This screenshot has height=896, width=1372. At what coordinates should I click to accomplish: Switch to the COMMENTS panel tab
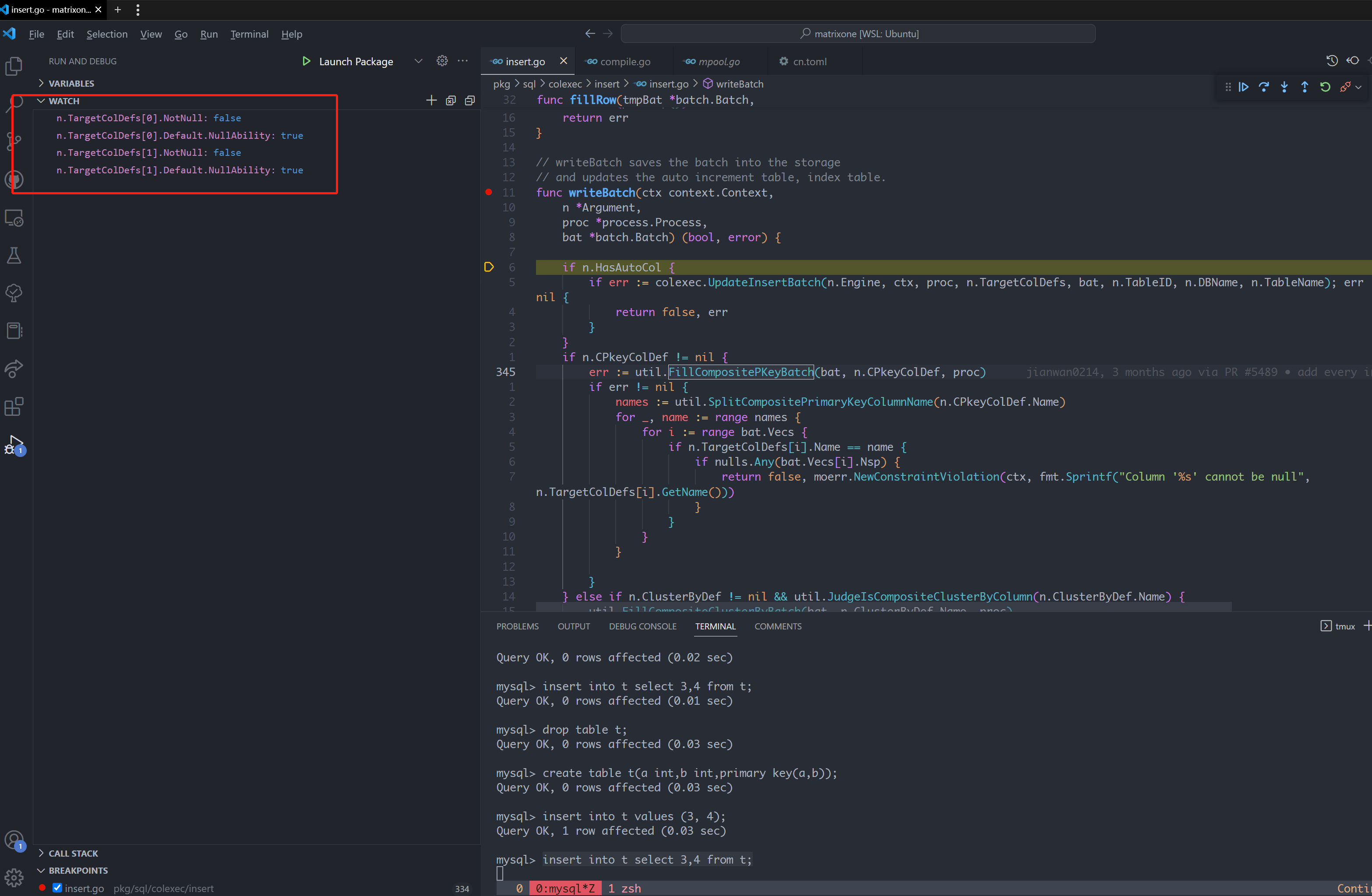pyautogui.click(x=778, y=626)
